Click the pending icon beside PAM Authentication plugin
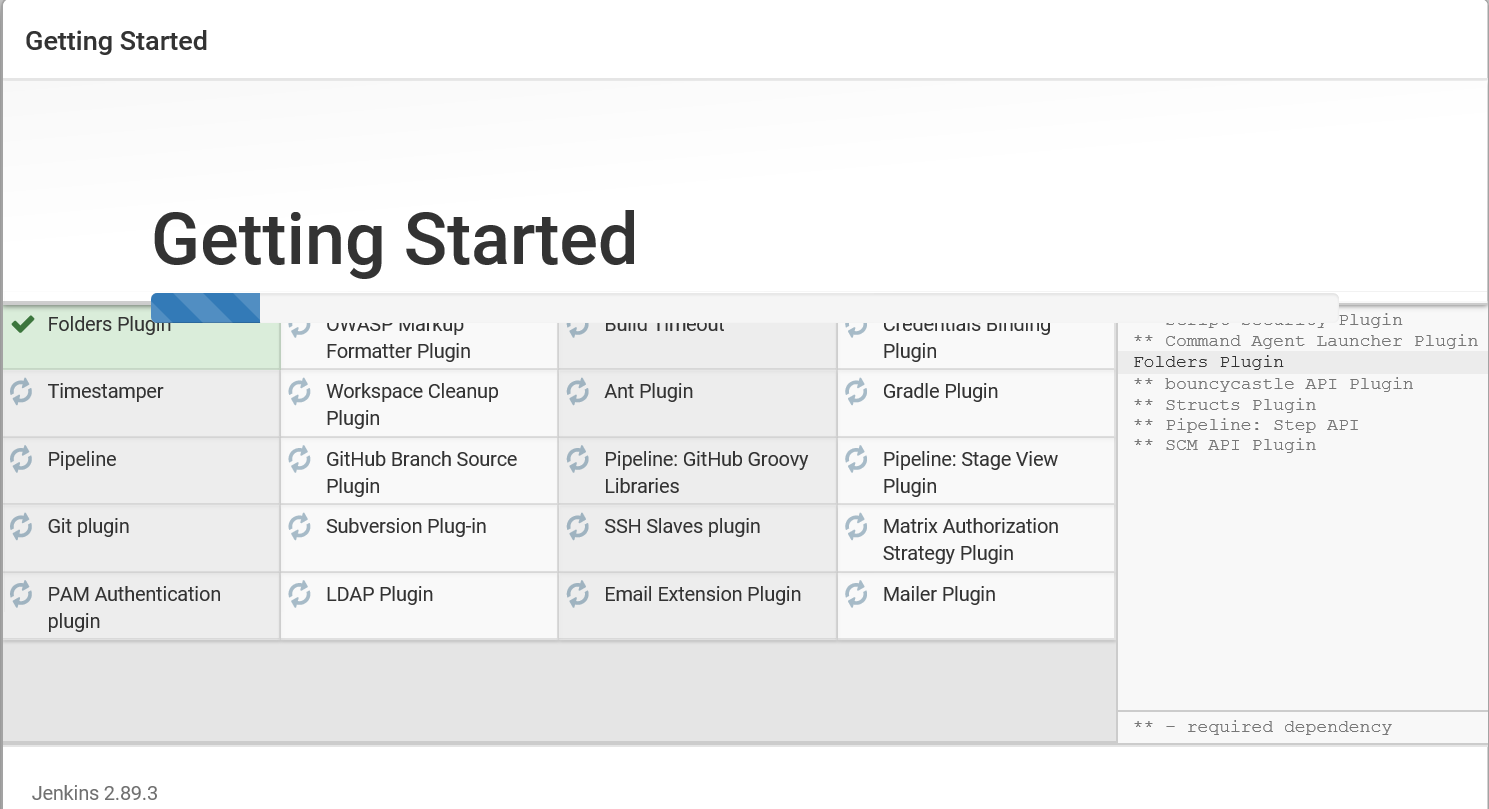This screenshot has width=1489, height=809. pos(22,595)
